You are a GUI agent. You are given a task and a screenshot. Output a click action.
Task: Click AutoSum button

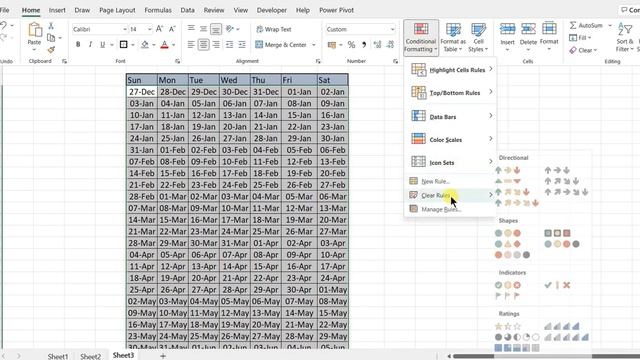[x=586, y=25]
